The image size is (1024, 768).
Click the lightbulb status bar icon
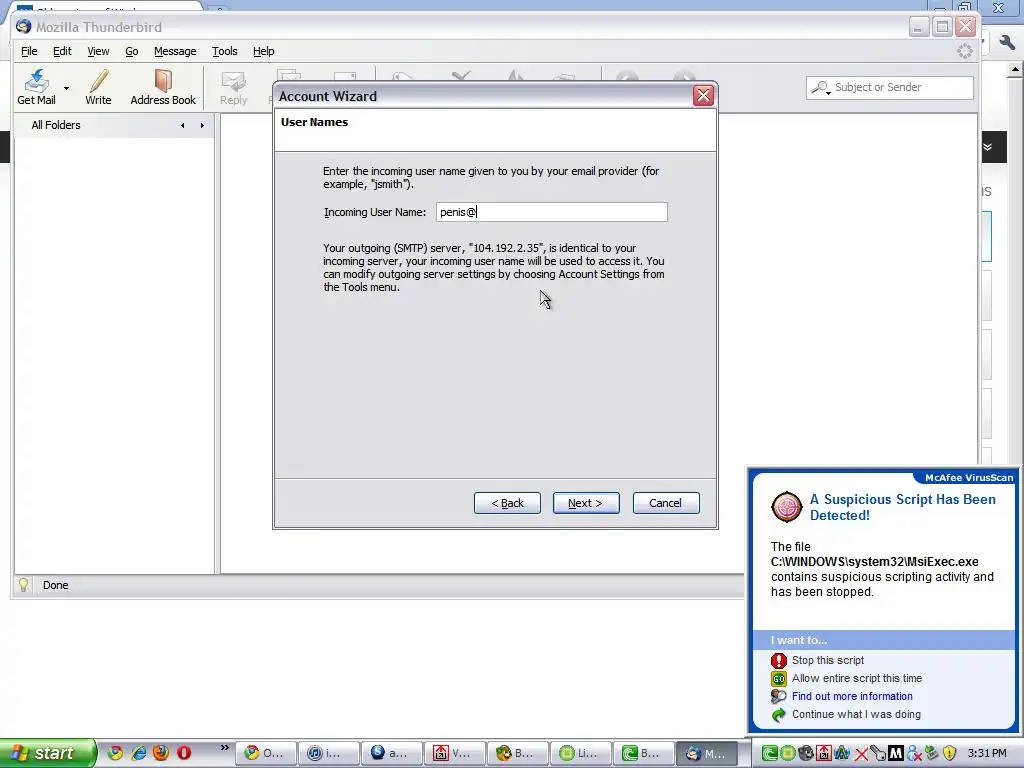[x=24, y=584]
